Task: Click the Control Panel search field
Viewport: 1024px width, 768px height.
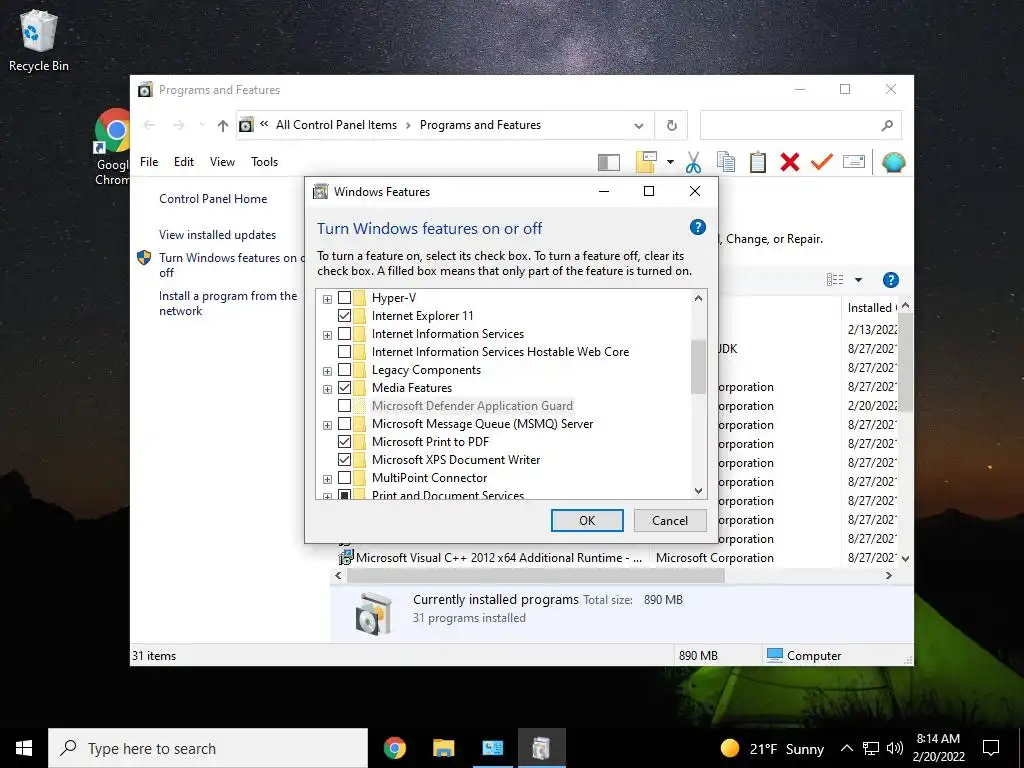Action: pos(801,125)
